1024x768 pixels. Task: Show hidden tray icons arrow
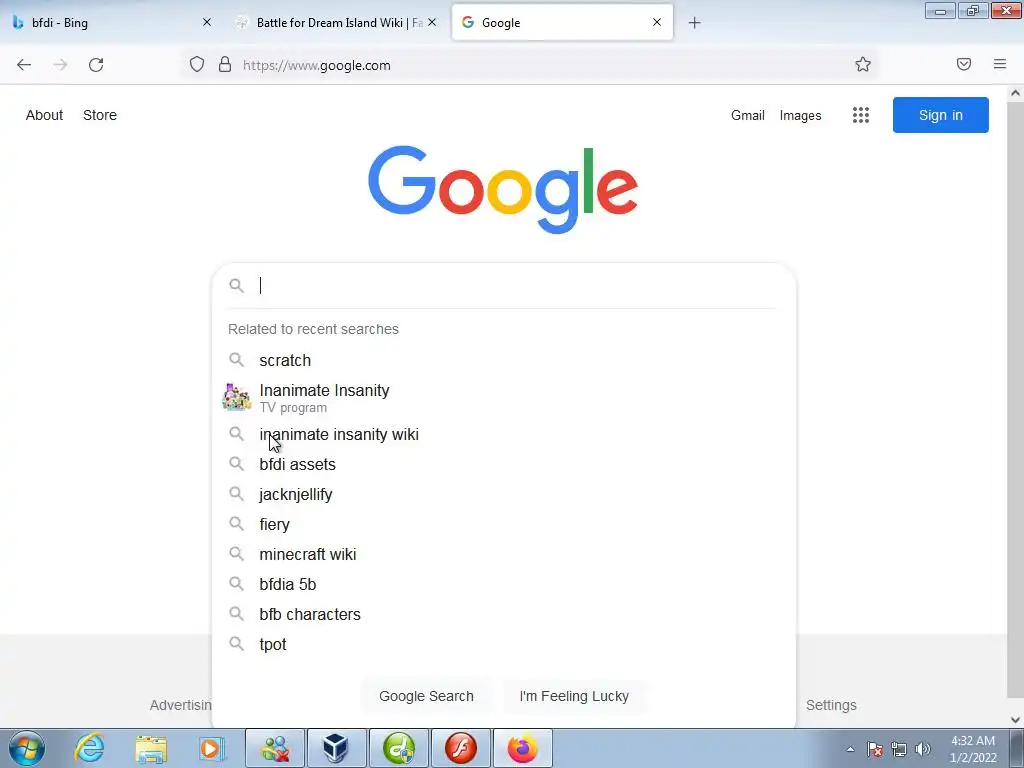[x=850, y=749]
